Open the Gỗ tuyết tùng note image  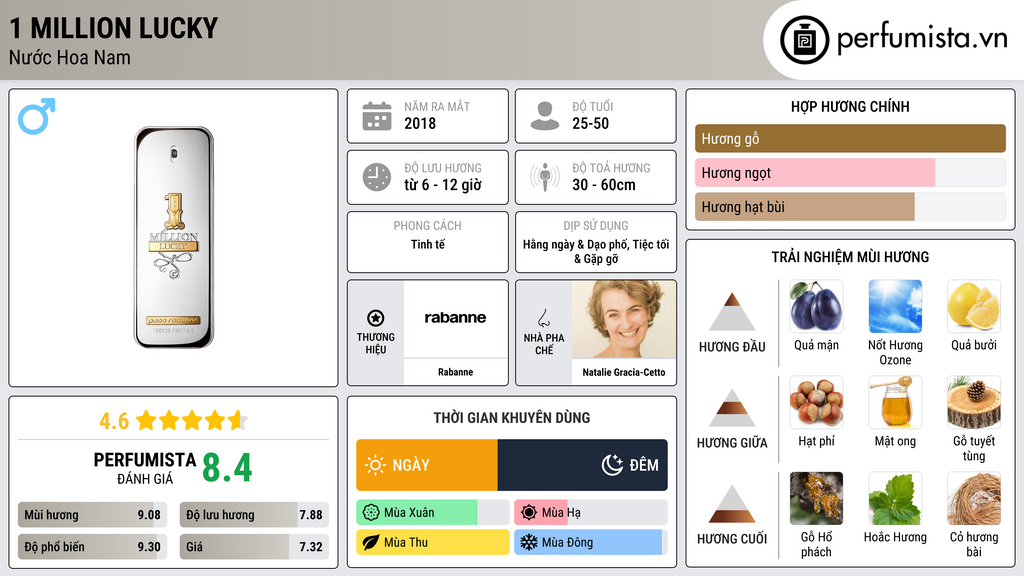pos(974,402)
